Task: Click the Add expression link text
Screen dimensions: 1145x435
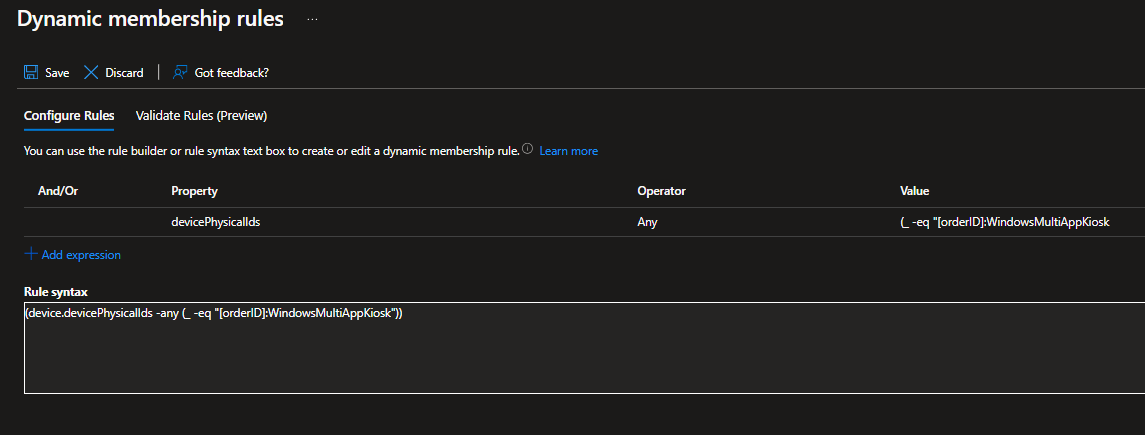Action: 81,255
